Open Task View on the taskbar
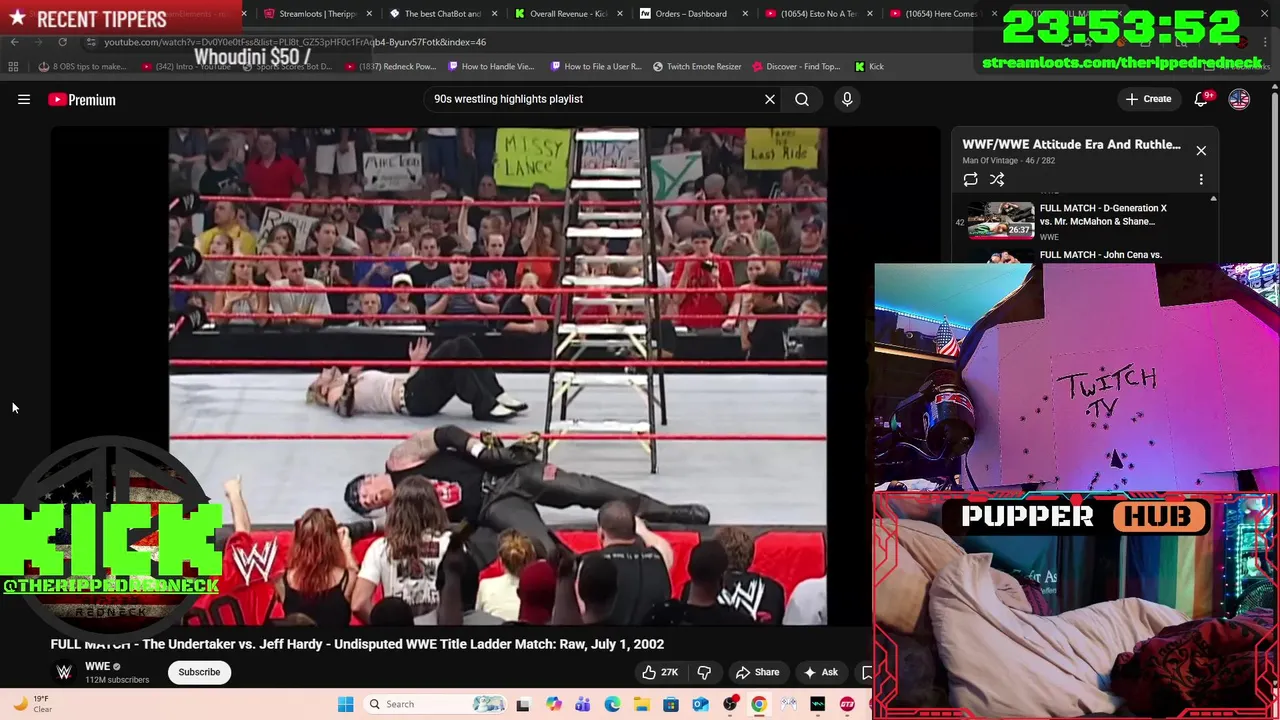This screenshot has width=1280, height=720. 522,704
